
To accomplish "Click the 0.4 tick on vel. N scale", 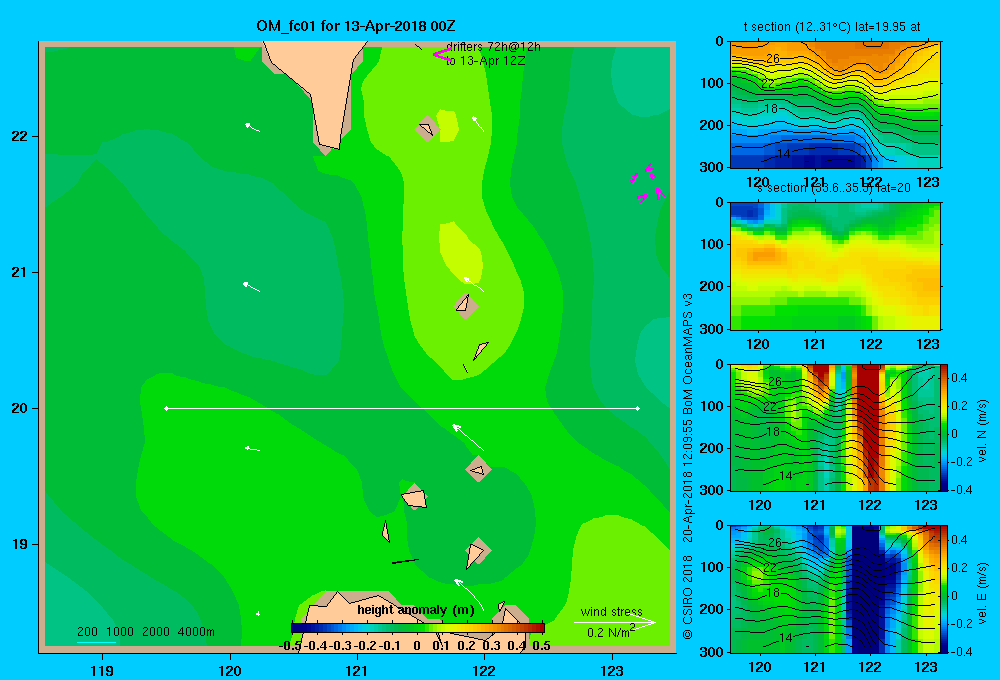I will tap(959, 378).
